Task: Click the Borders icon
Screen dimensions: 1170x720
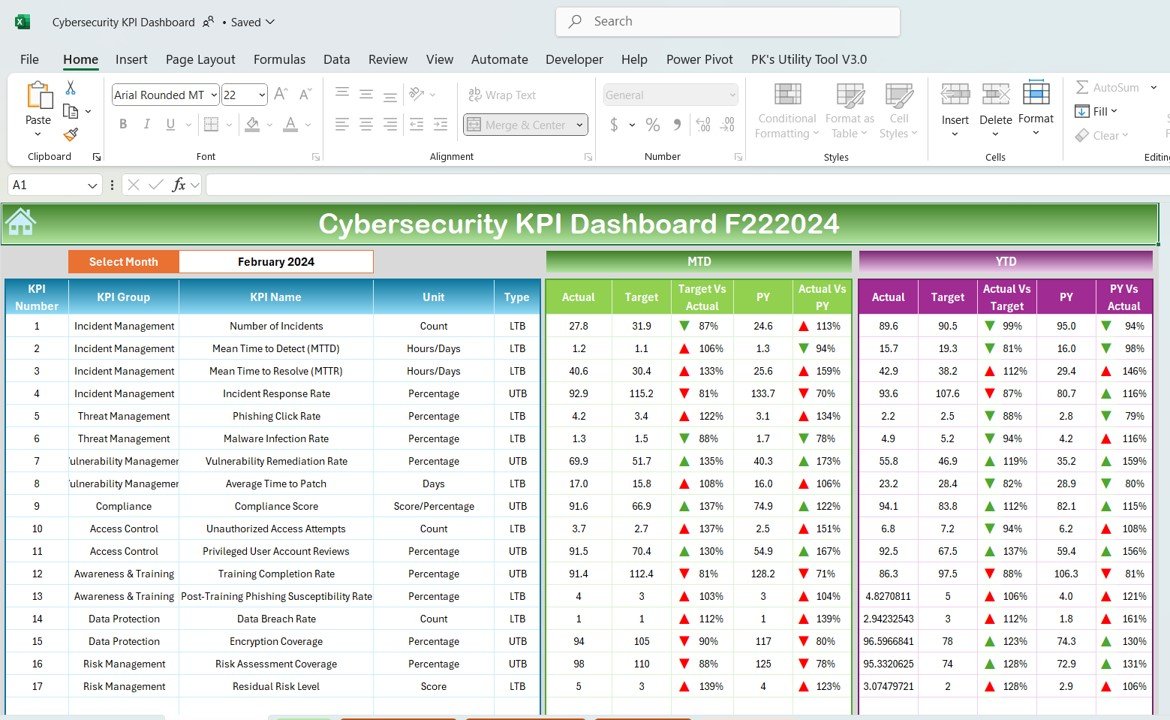Action: (x=211, y=125)
